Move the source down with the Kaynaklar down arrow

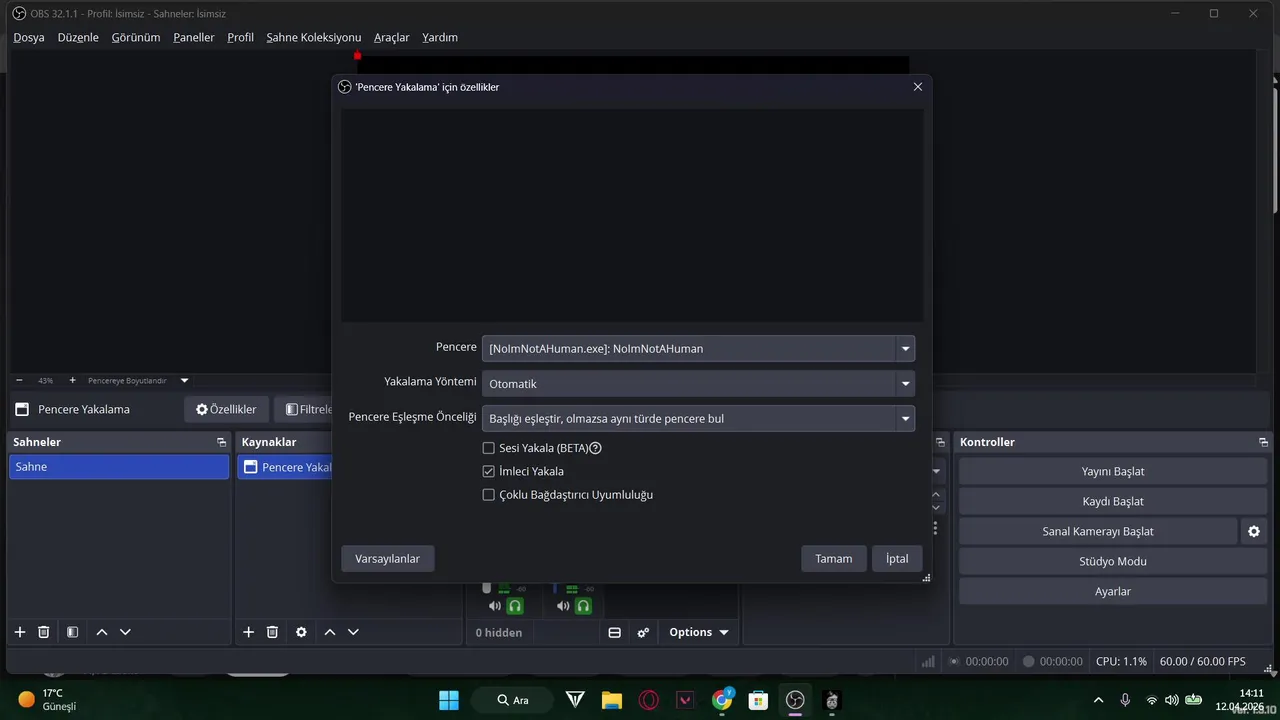353,632
